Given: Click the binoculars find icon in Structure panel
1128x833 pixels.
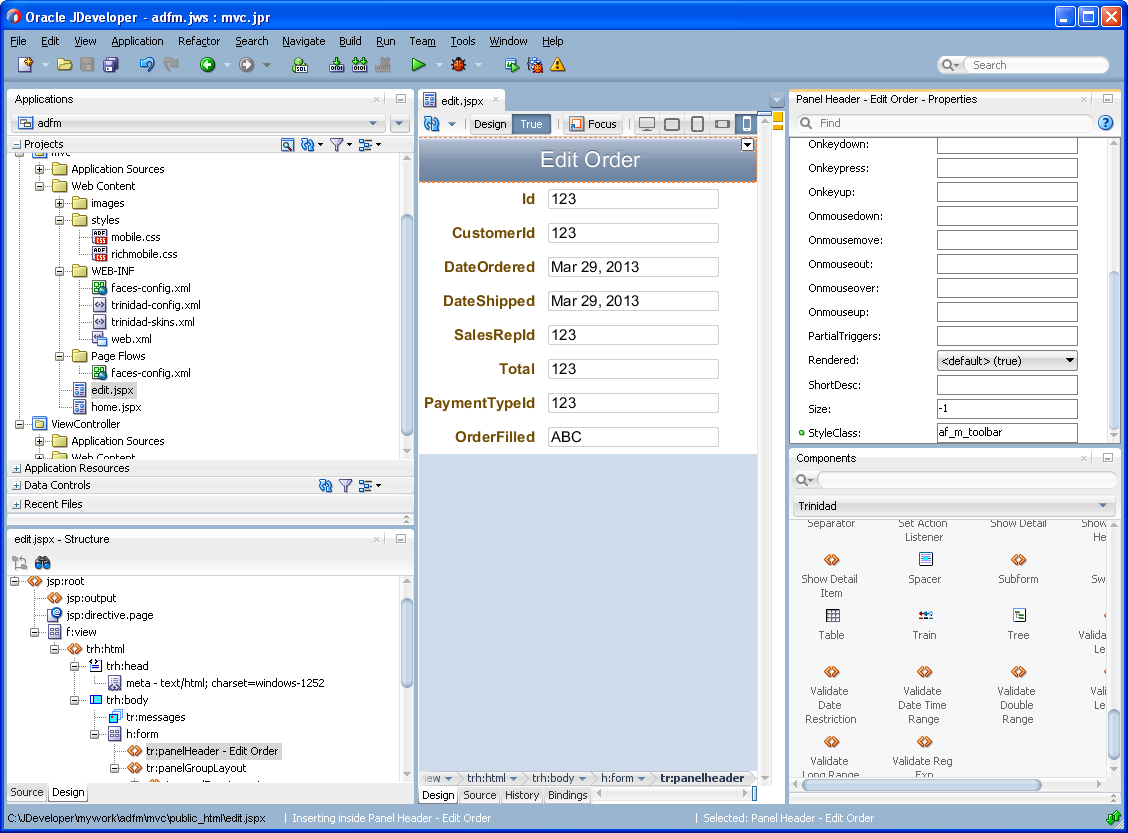Looking at the screenshot, I should pyautogui.click(x=43, y=563).
